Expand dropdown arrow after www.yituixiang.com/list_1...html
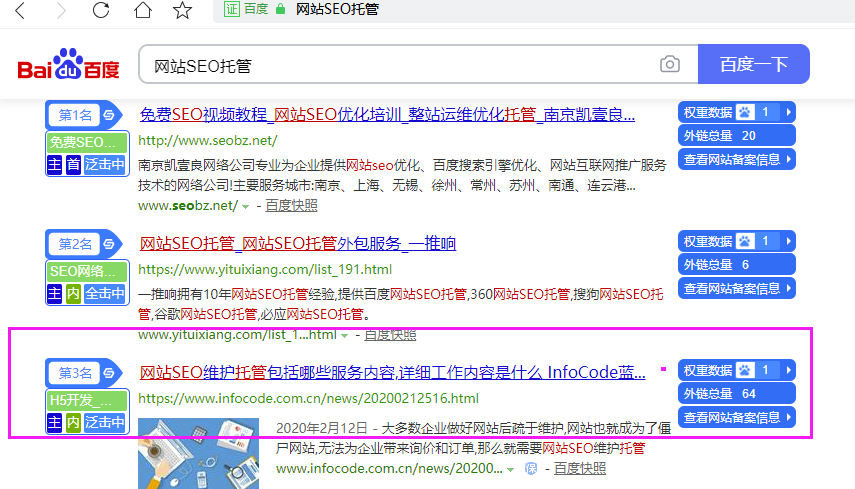Image resolution: width=855 pixels, height=489 pixels. (345, 336)
